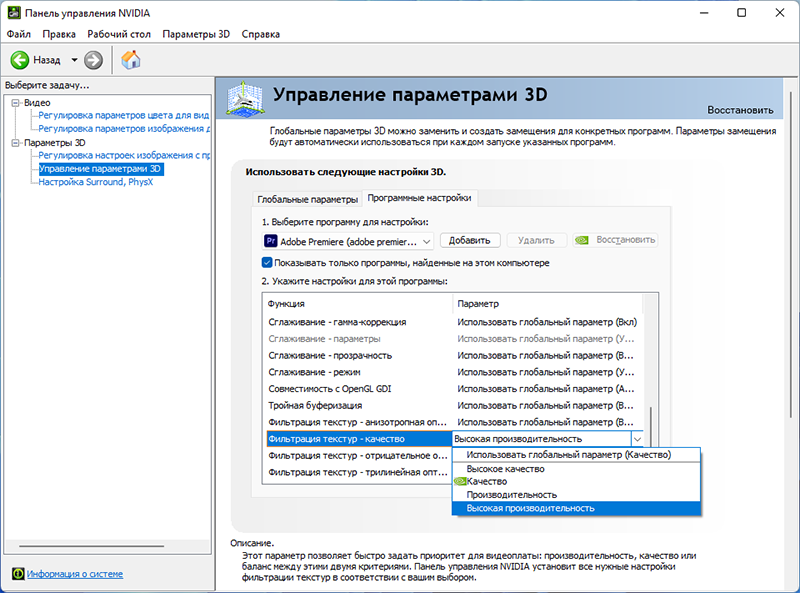Select Сглаживание - гамма-коррекция row
Screen dimensions: 800x593
pyautogui.click(x=453, y=322)
